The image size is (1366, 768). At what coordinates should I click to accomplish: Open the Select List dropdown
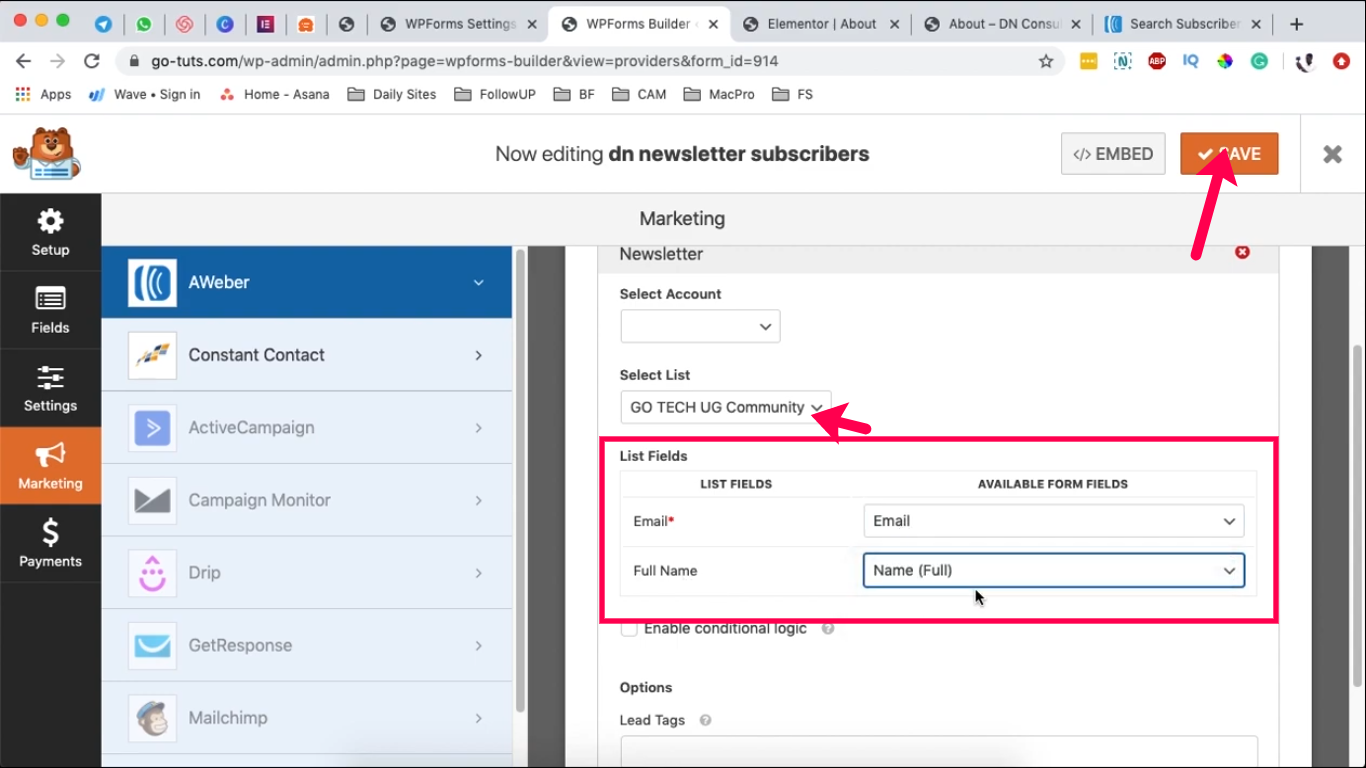pos(725,407)
